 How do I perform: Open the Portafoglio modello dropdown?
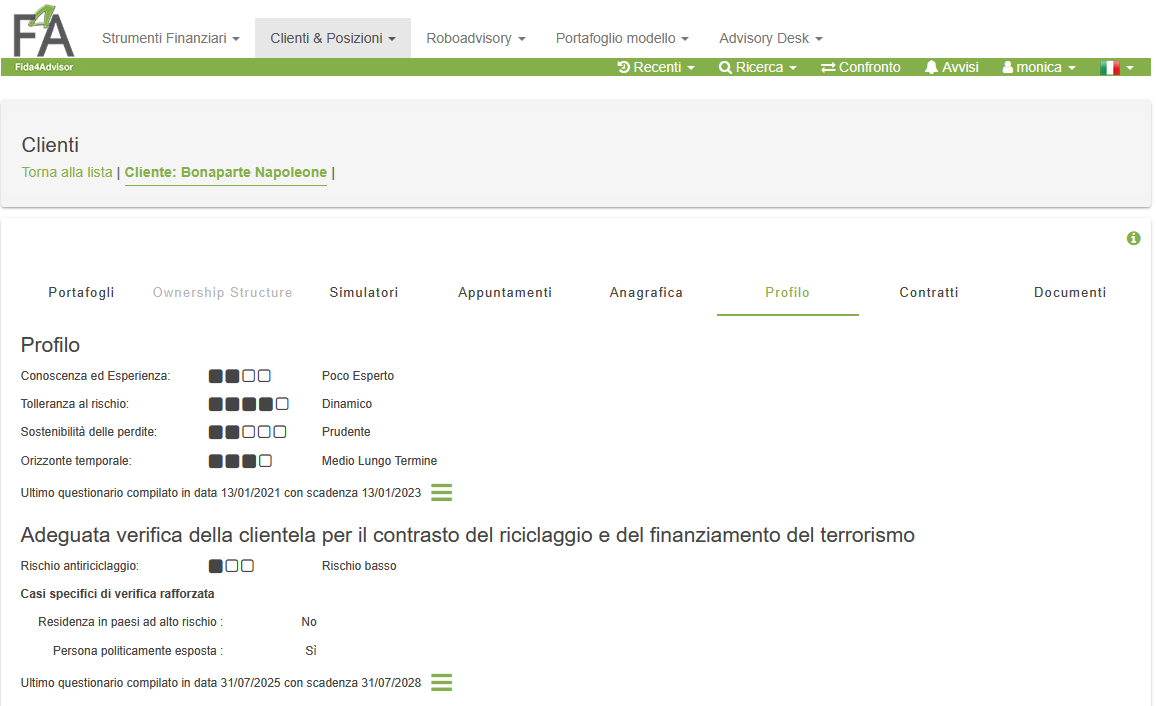(621, 38)
